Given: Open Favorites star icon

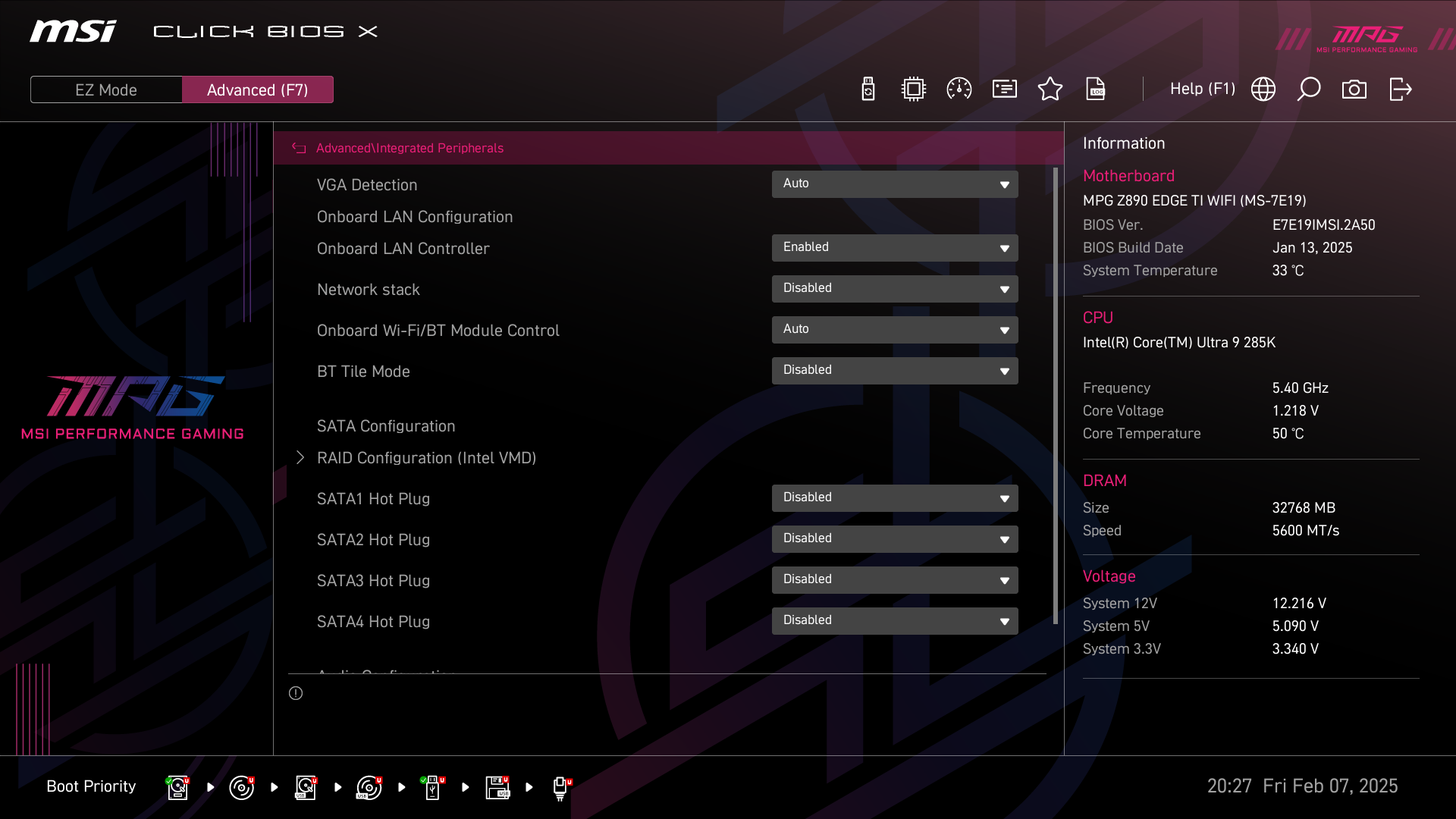Looking at the screenshot, I should [1050, 89].
